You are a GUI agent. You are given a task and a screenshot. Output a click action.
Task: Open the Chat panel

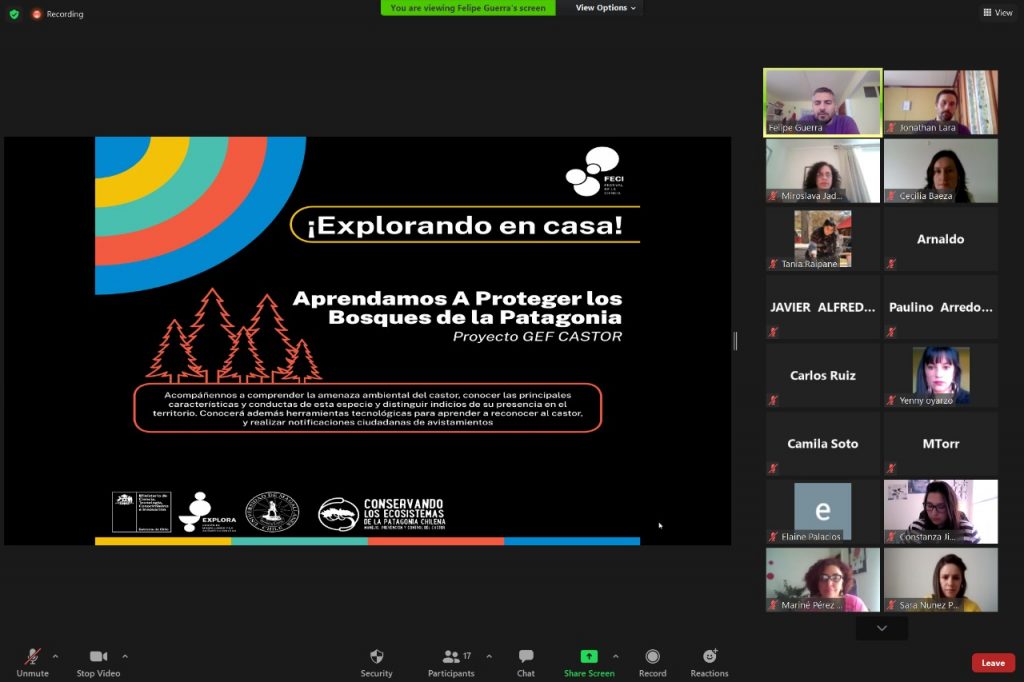526,657
